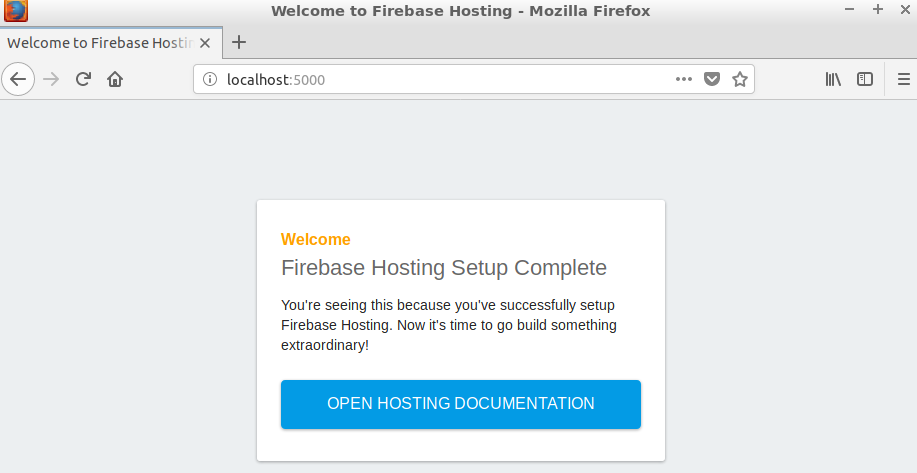Image resolution: width=917 pixels, height=473 pixels.
Task: Click the Firefox icon in title bar
Action: [16, 11]
